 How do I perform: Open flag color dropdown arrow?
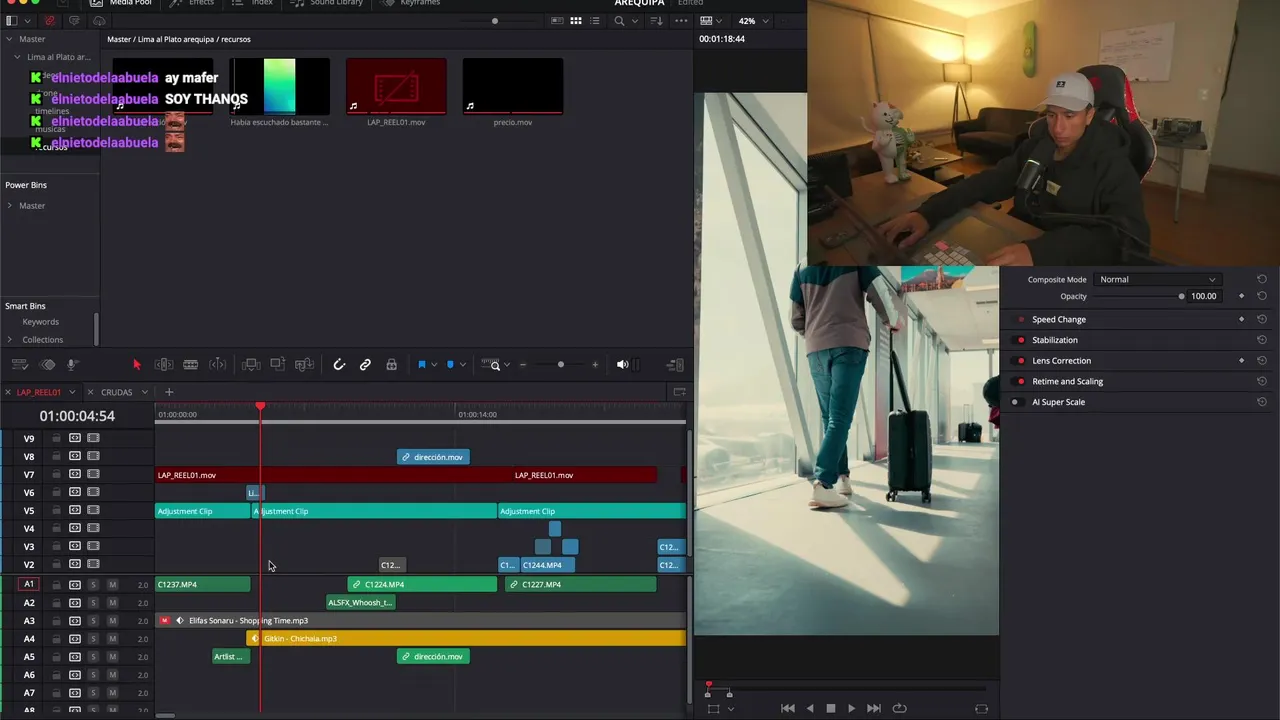tap(434, 365)
